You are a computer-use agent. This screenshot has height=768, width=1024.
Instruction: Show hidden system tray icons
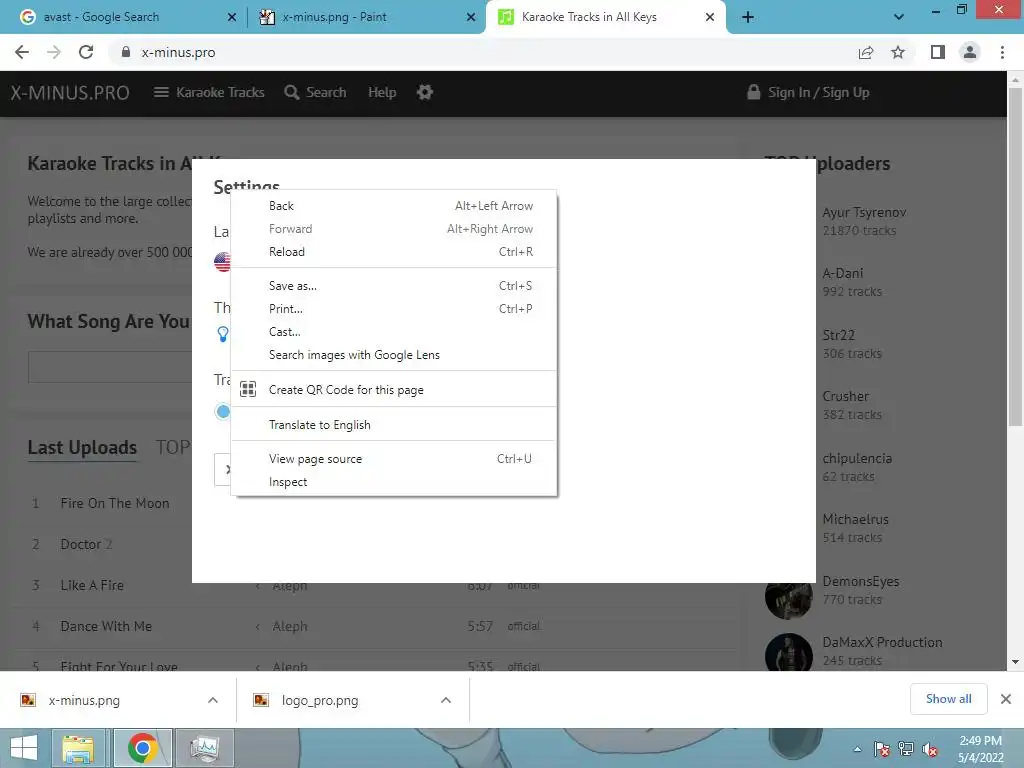857,749
